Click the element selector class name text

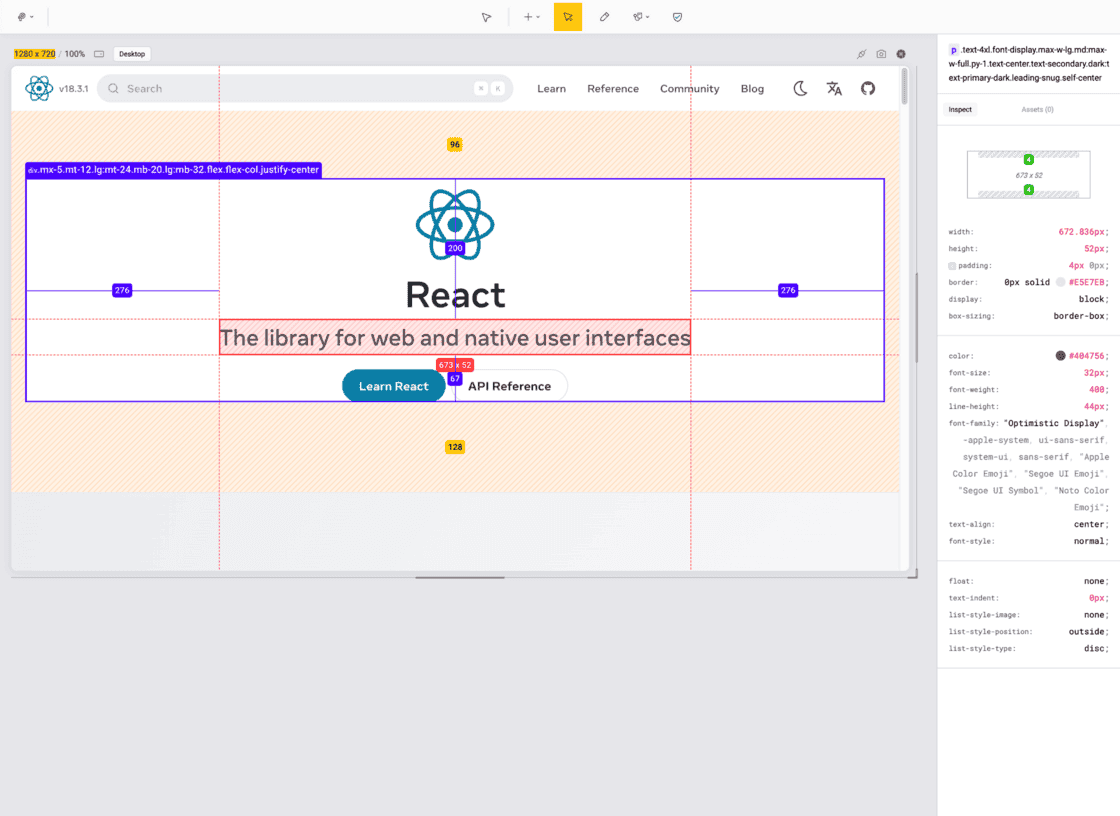[x=1029, y=64]
